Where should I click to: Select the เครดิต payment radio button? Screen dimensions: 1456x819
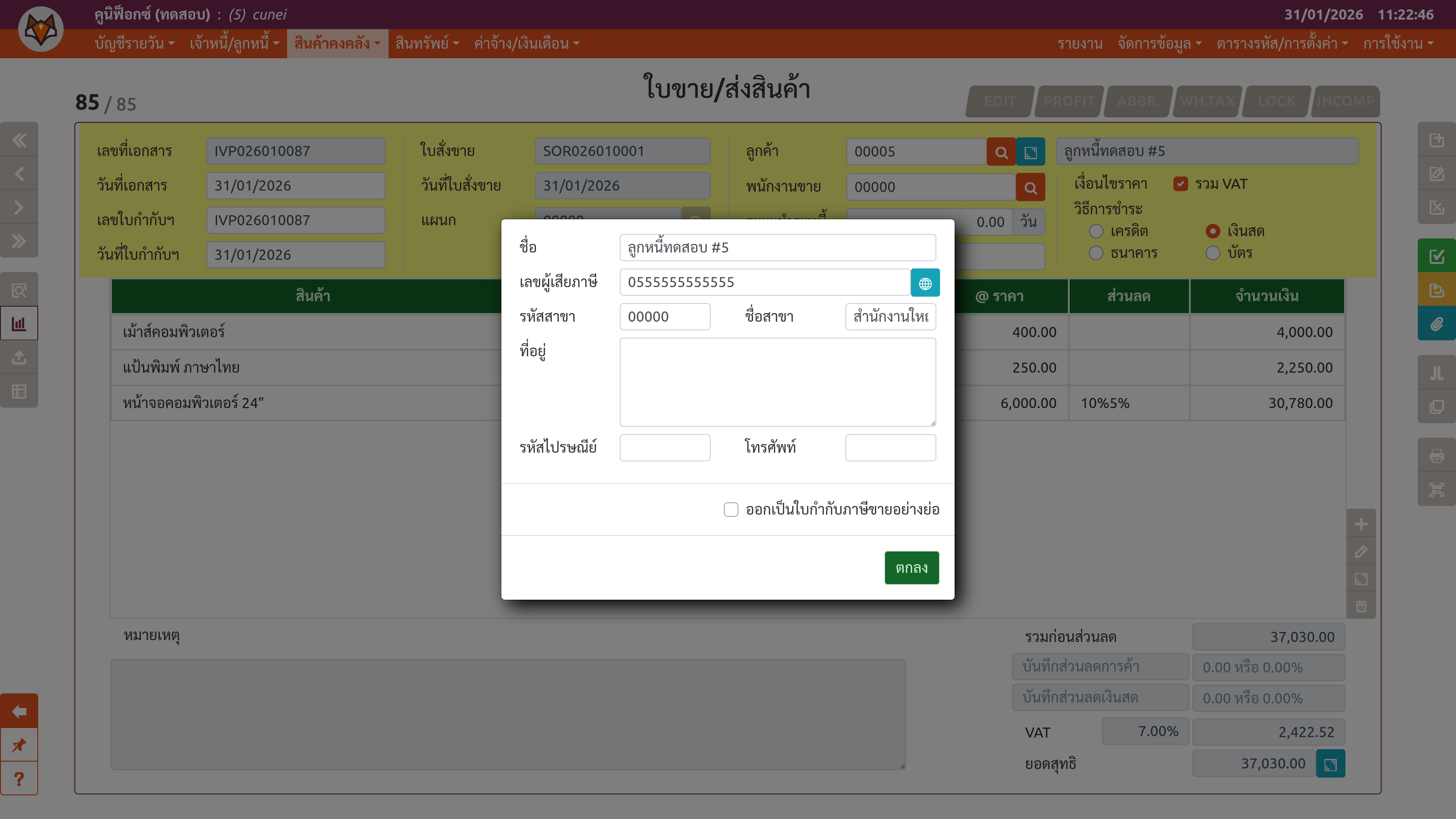tap(1096, 231)
